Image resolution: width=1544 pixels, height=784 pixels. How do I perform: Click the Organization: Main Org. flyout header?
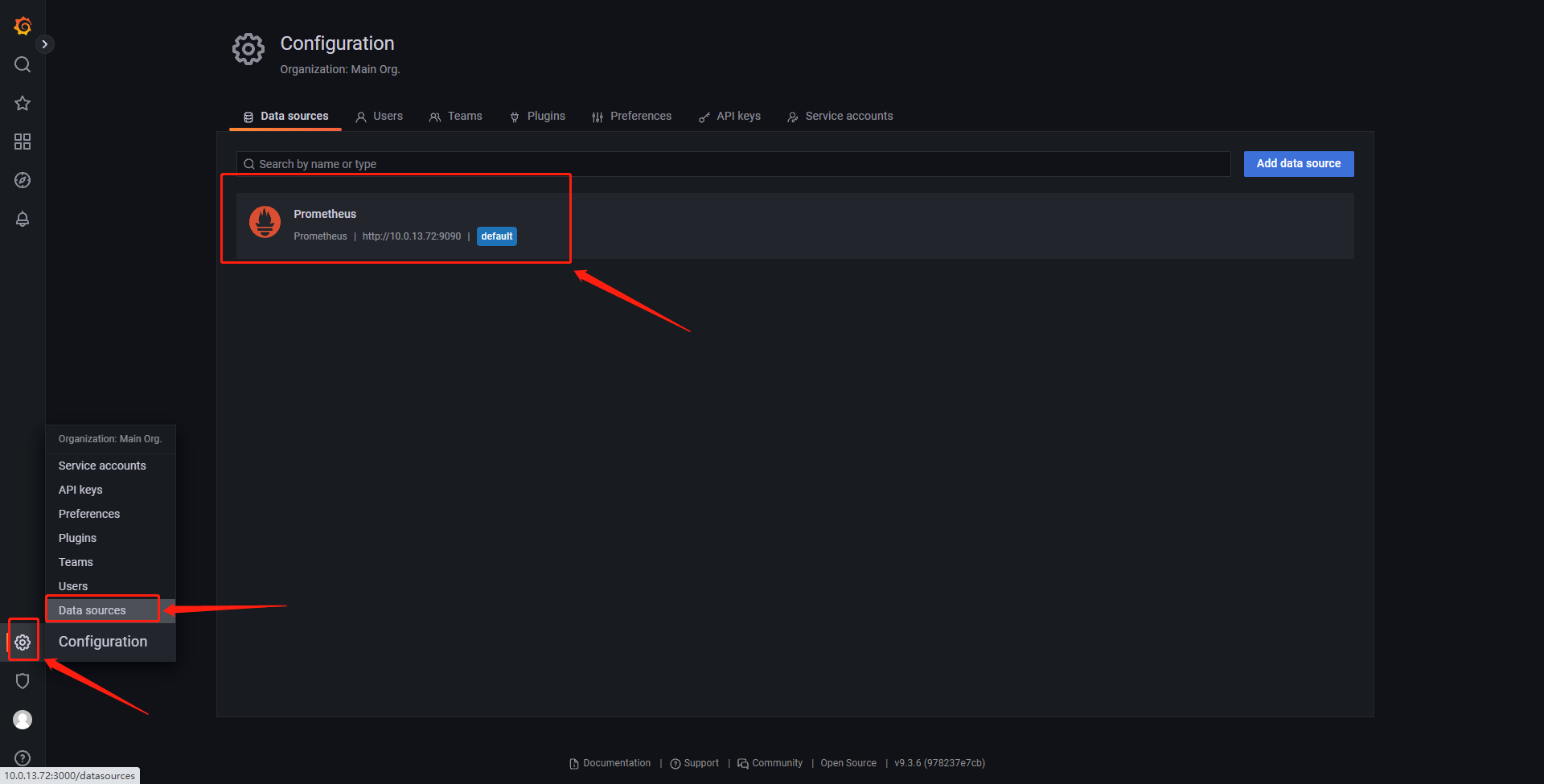[110, 439]
